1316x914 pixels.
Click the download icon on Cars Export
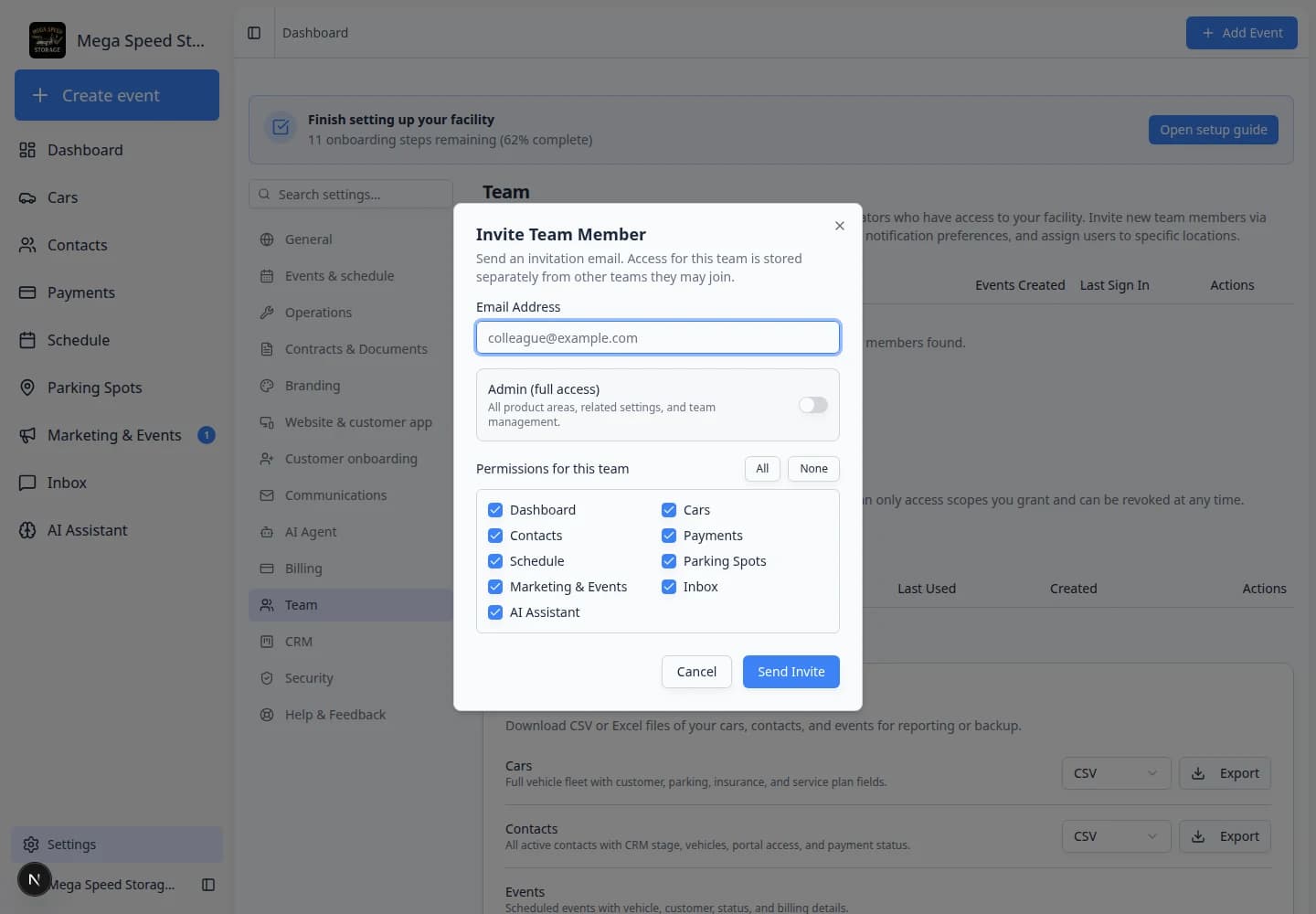pyautogui.click(x=1198, y=773)
